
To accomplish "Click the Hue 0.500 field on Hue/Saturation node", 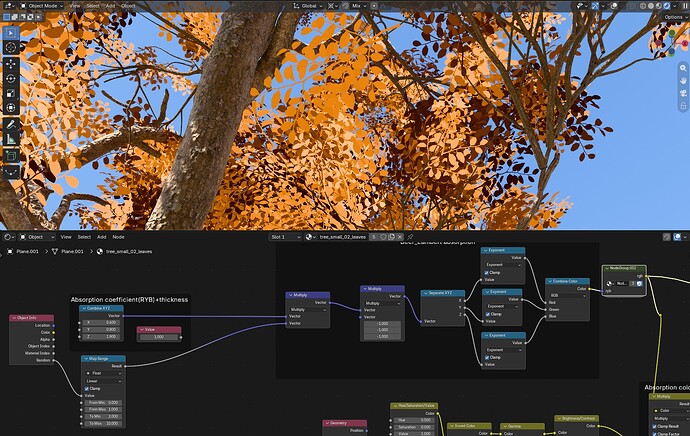I will (414, 420).
